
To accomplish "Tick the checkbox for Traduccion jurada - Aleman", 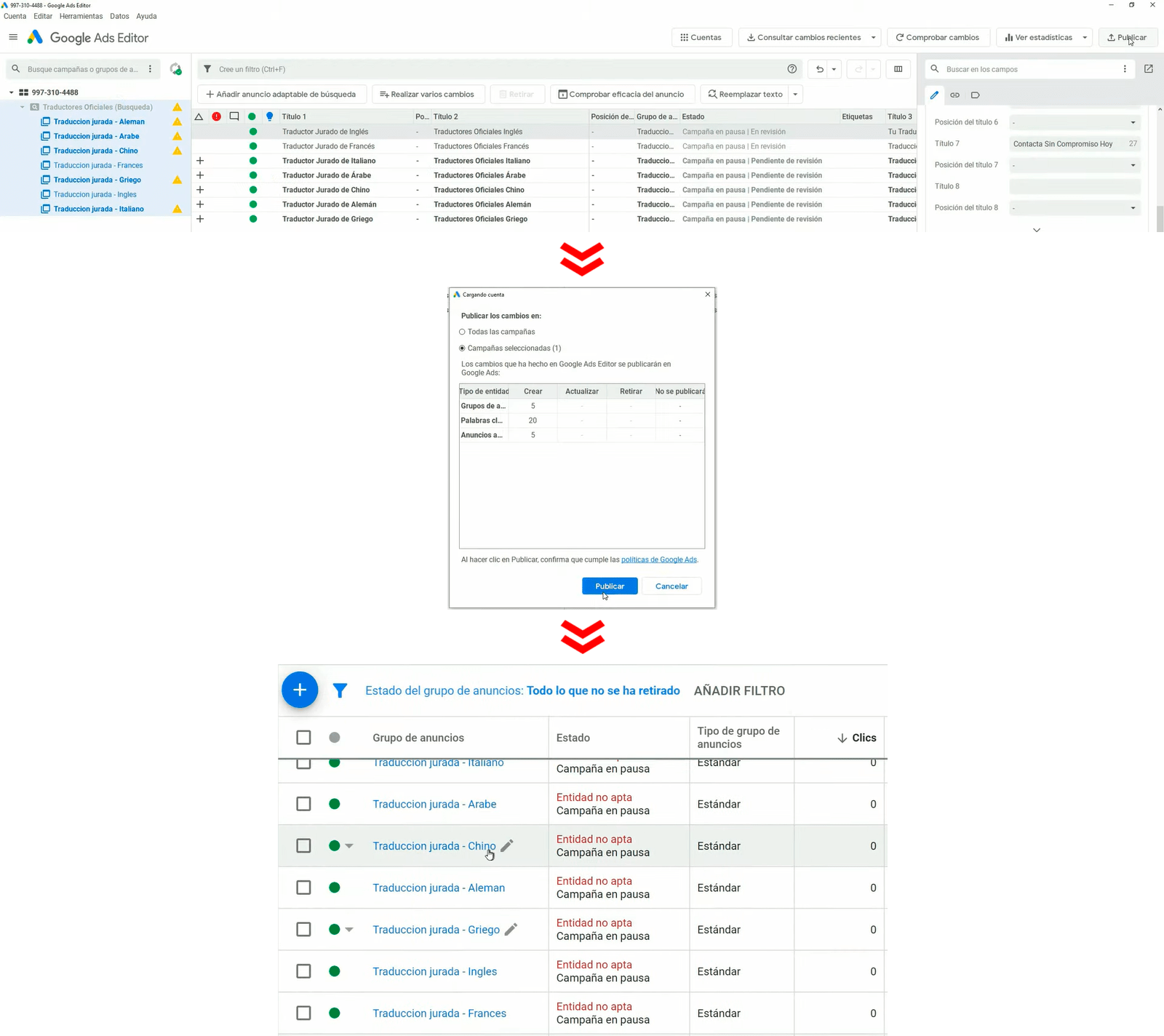I will point(303,888).
